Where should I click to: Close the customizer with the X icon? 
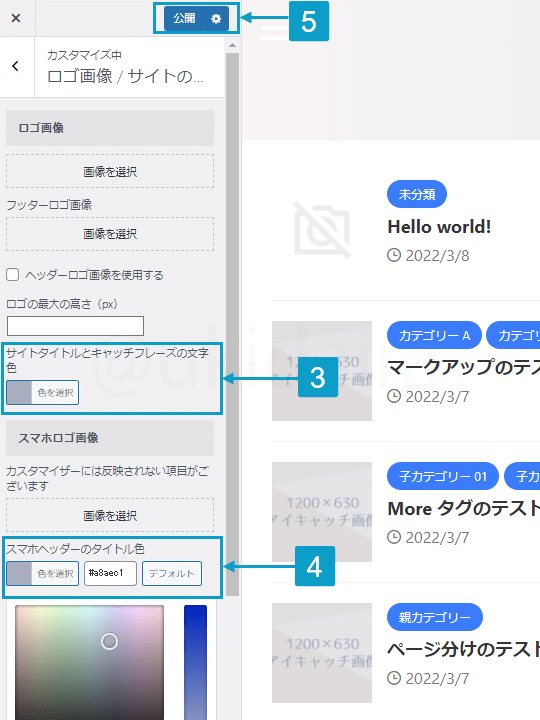click(x=16, y=18)
